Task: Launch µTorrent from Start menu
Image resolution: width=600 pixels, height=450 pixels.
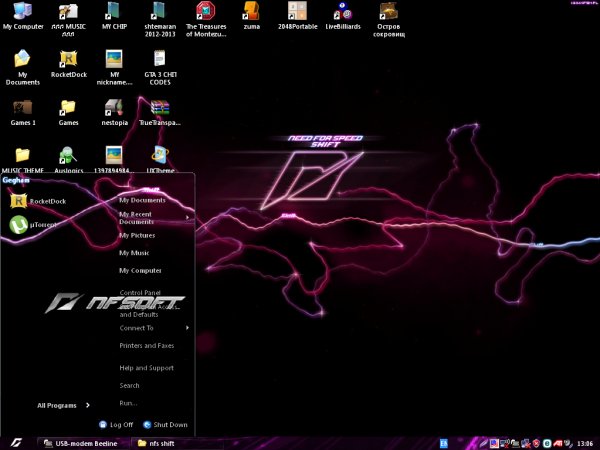Action: point(34,225)
